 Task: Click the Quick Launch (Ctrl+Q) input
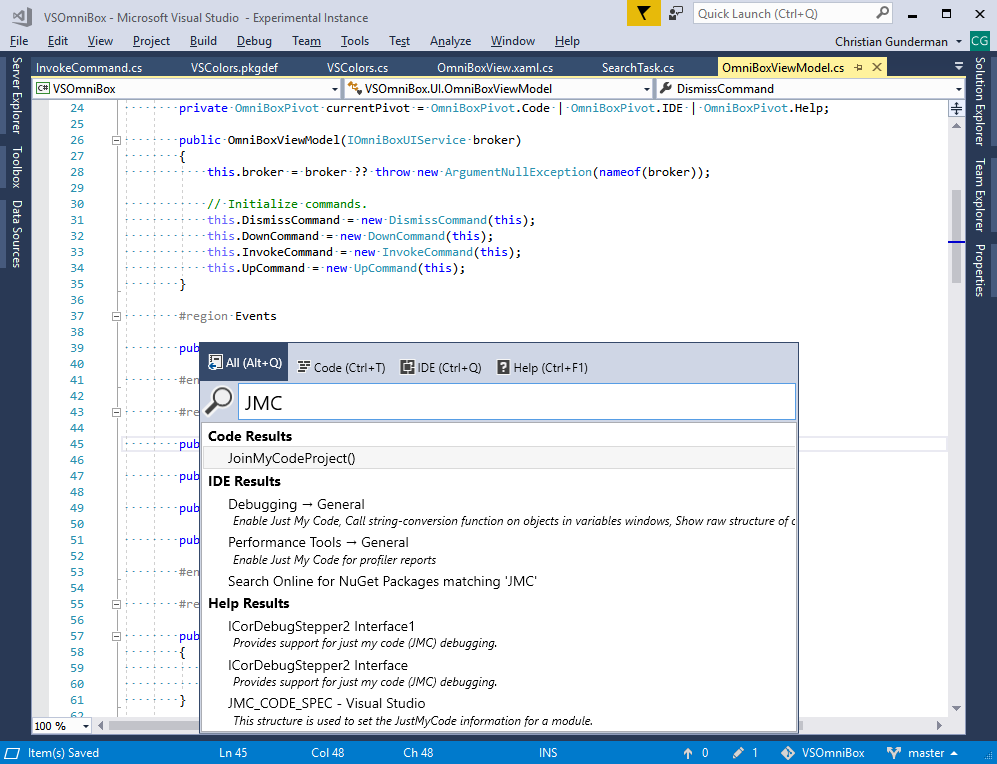[785, 13]
